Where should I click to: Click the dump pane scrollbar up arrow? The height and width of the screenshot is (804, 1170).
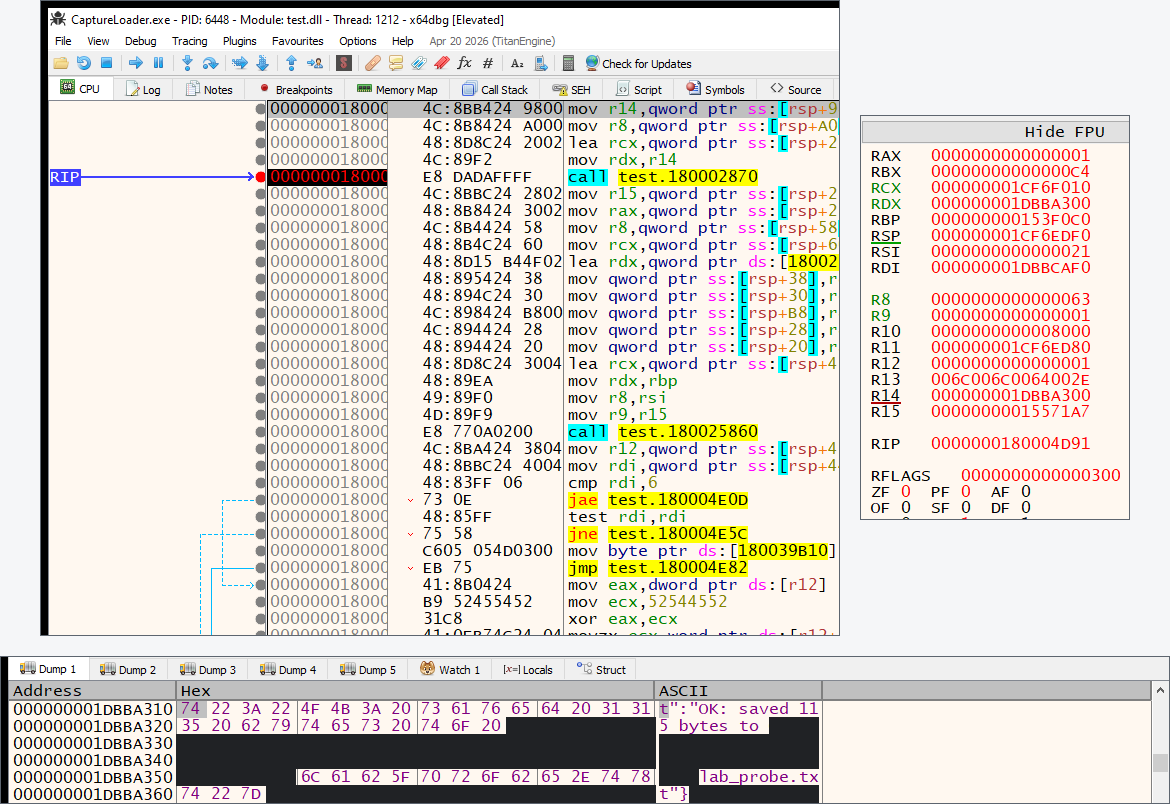[x=1160, y=690]
